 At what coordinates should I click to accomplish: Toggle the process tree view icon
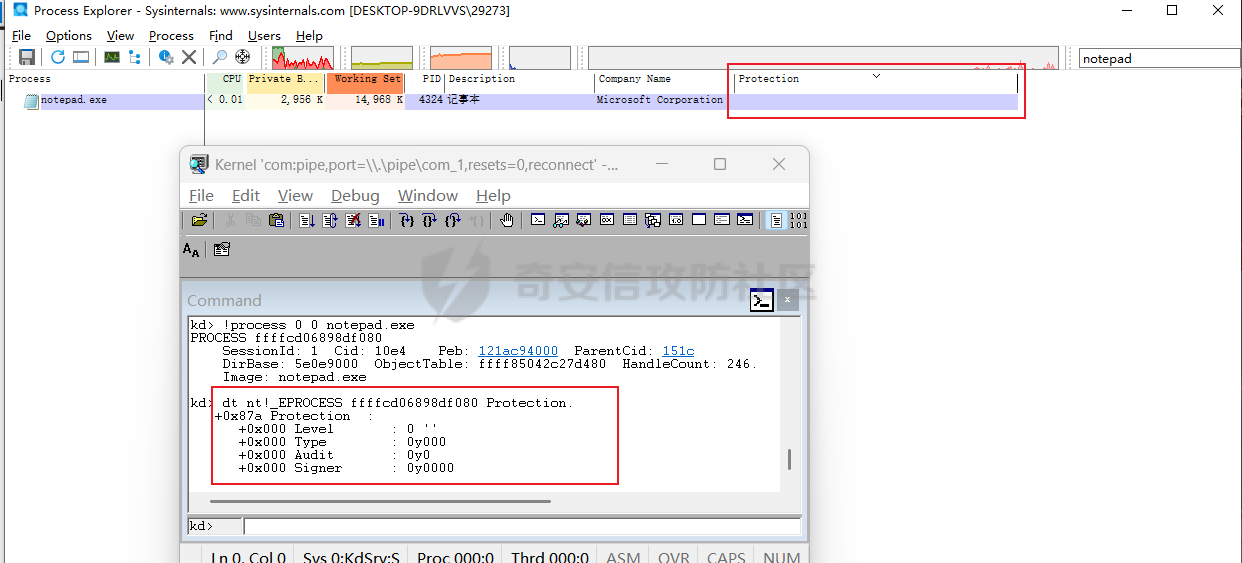click(x=135, y=57)
